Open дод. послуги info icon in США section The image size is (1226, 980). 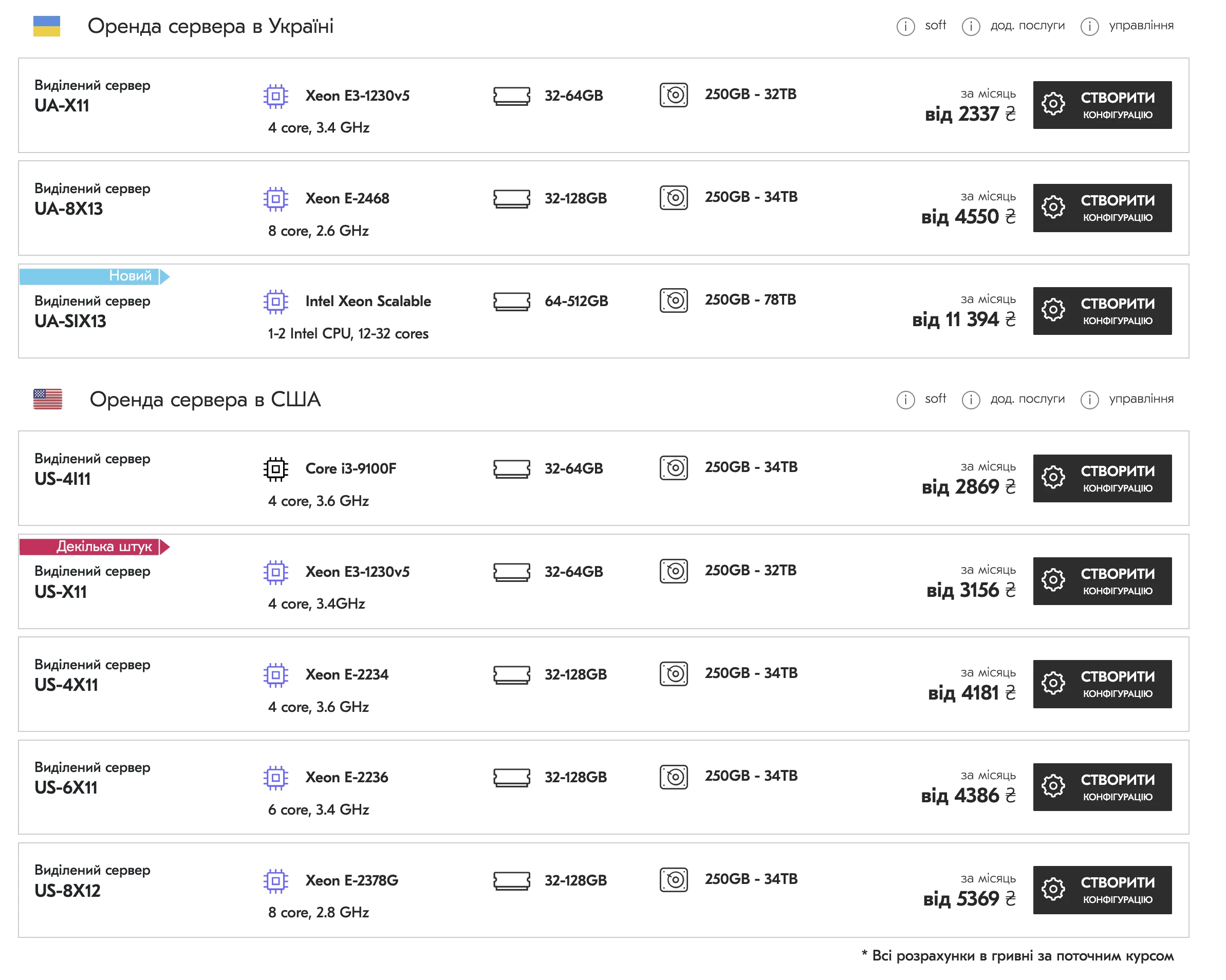tap(971, 400)
